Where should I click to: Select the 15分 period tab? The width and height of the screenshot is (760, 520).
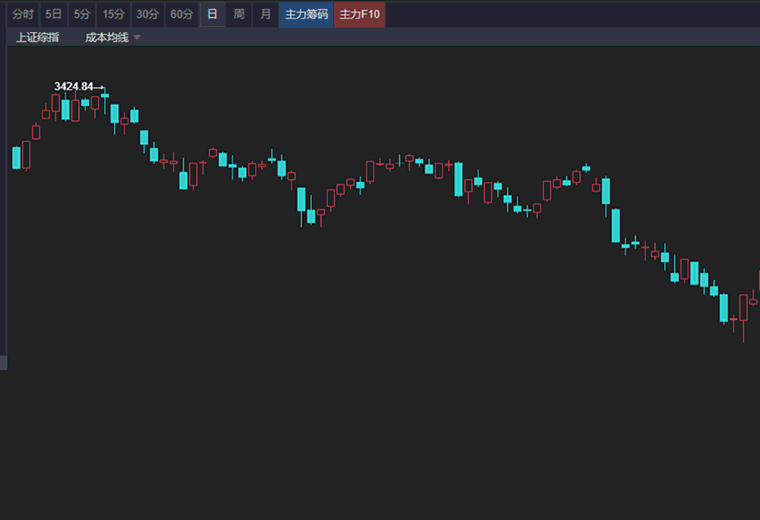pos(113,15)
